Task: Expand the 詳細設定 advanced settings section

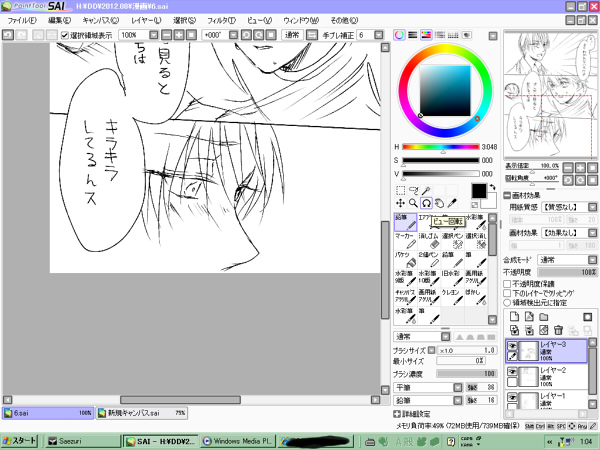Action: (x=398, y=413)
